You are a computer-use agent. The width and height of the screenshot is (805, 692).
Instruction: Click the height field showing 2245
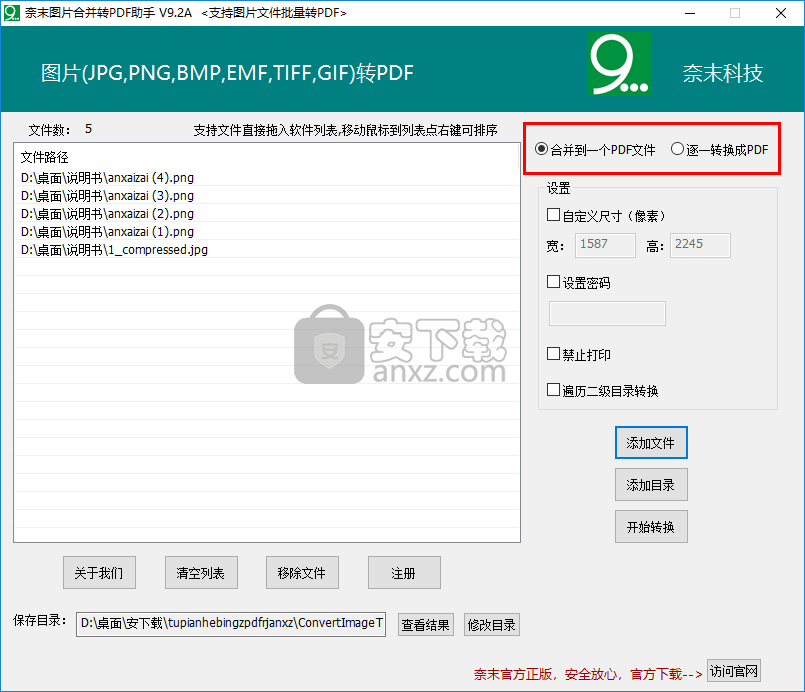pos(700,245)
